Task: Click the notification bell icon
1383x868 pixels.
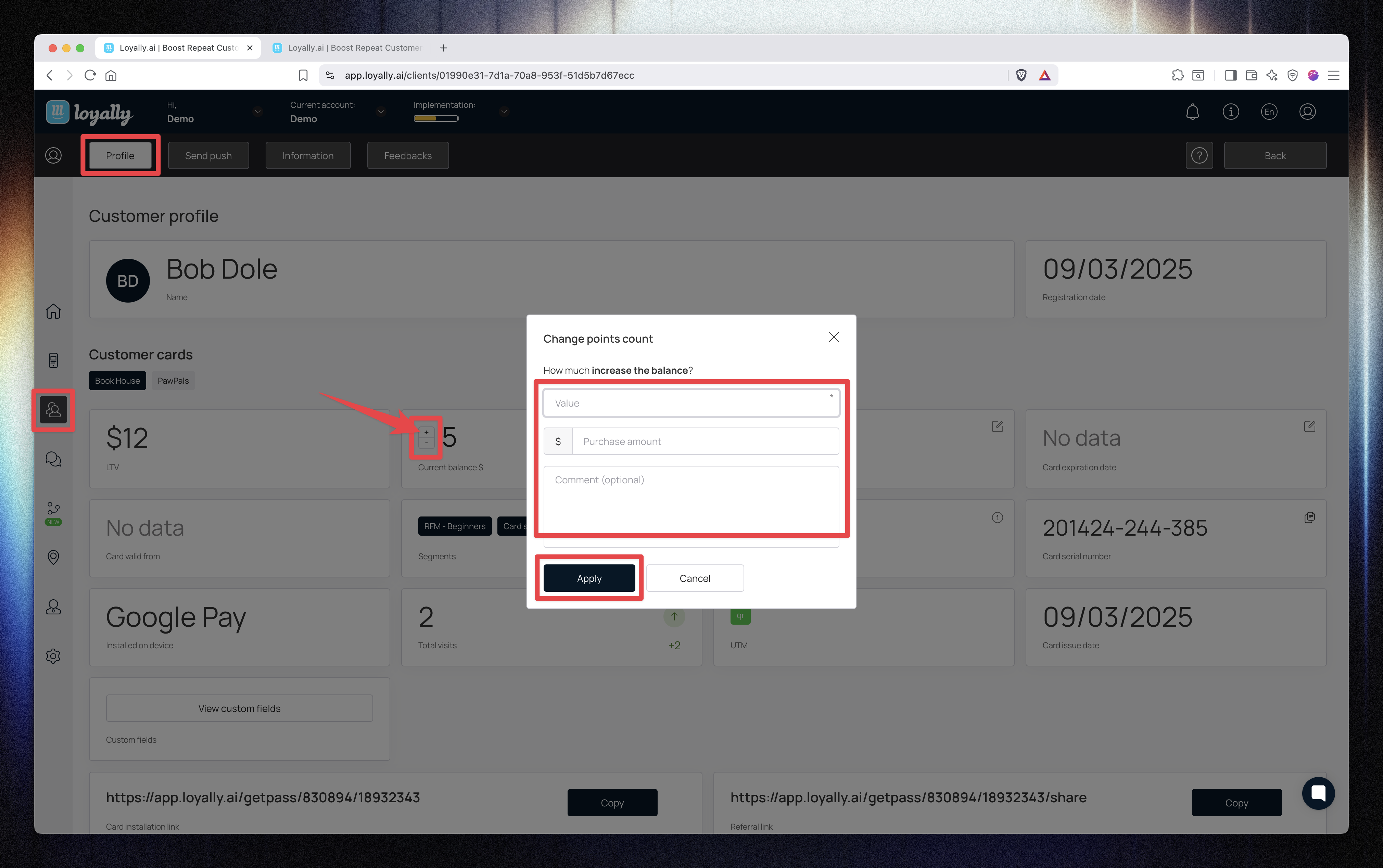Action: pos(1192,112)
